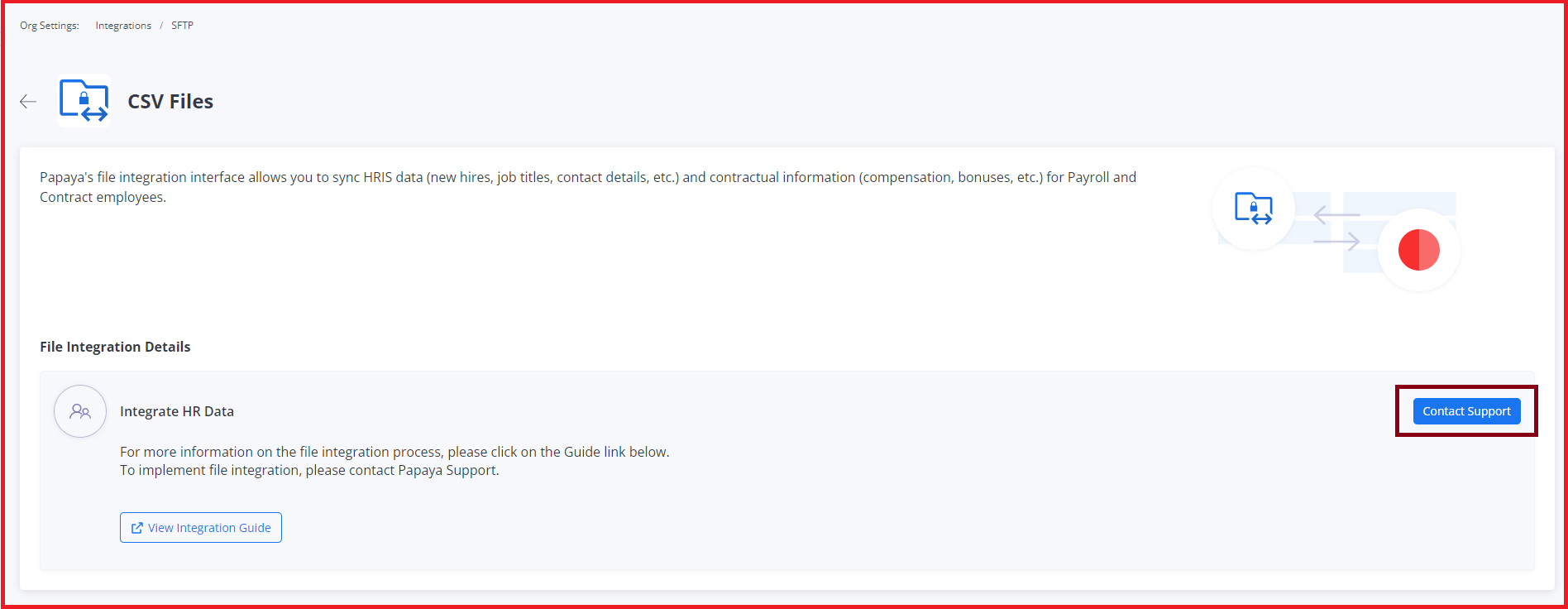Click the Org Settings breadcrumb label
This screenshot has height=609, width=1568.
coord(50,26)
